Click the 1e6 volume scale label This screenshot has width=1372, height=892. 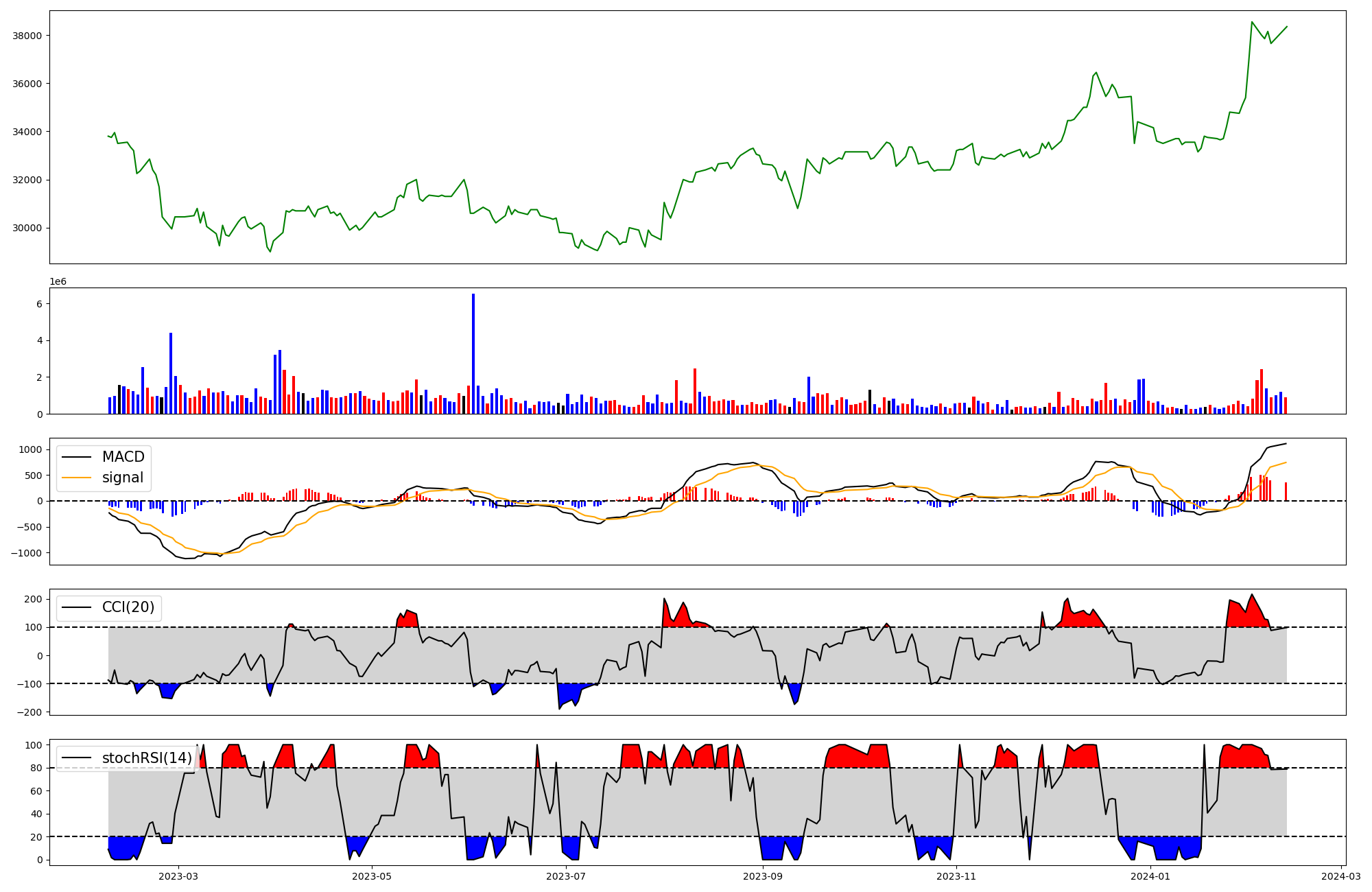58,282
